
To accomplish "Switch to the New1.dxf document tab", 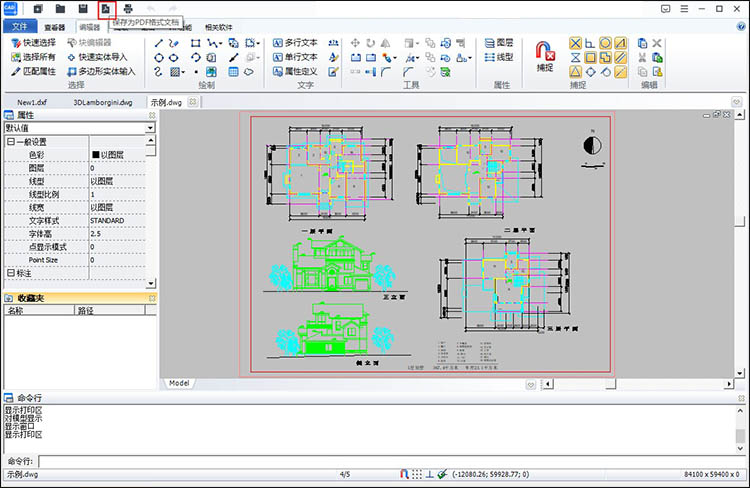I will pyautogui.click(x=32, y=102).
